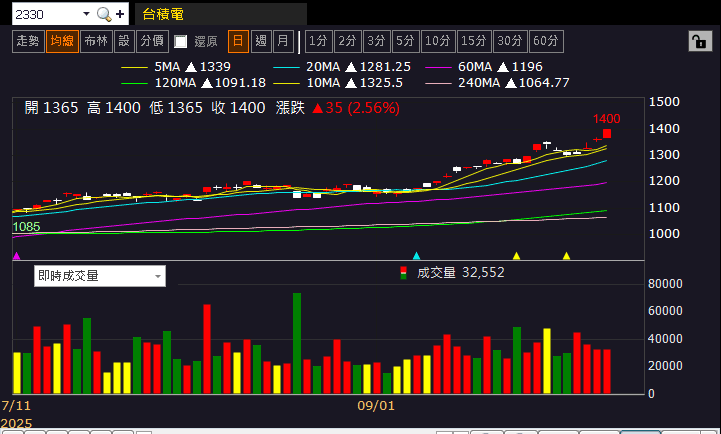Click the 09/01 date axis label
Viewport: 721px width, 434px height.
376,405
